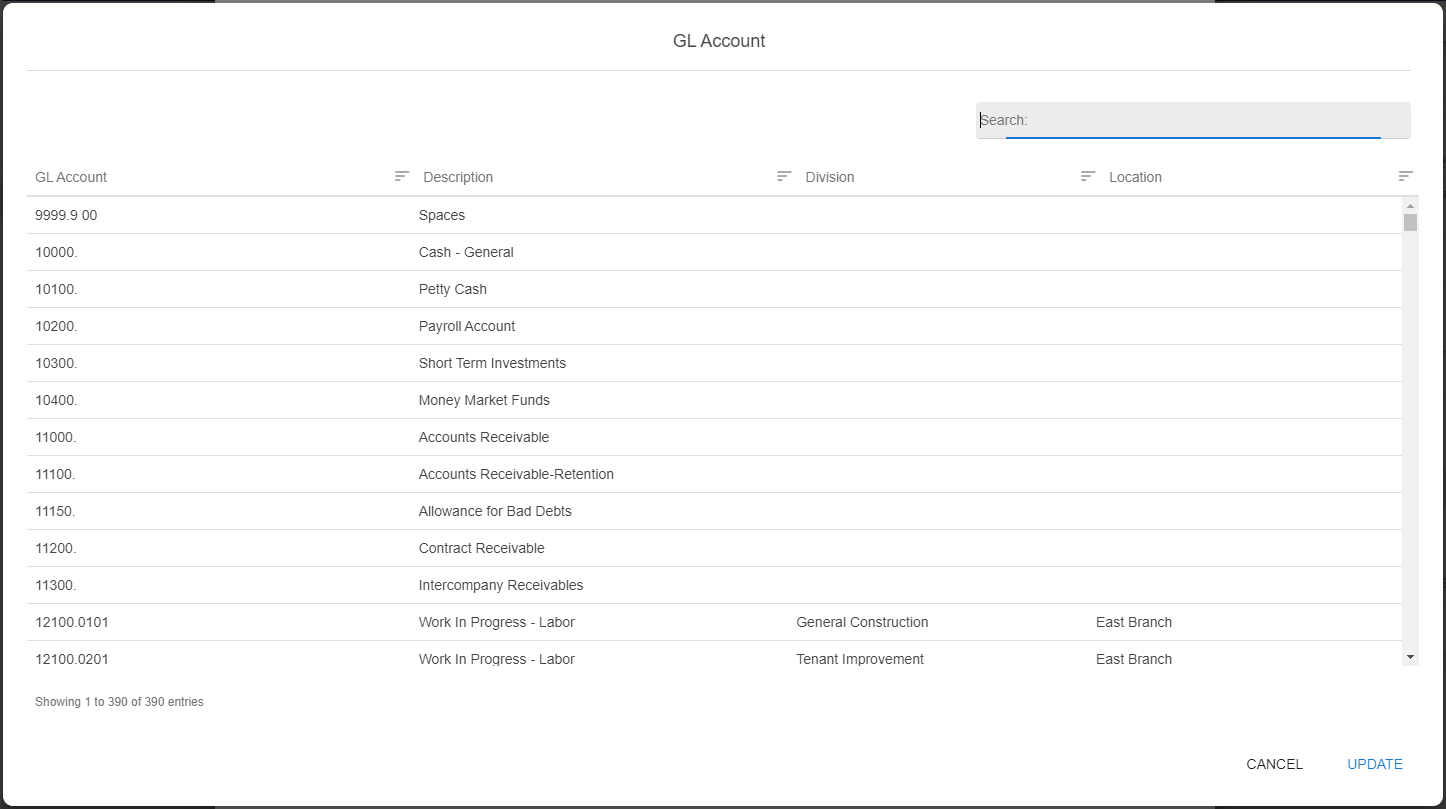
Task: Sort by the Description column icon
Action: 785,176
